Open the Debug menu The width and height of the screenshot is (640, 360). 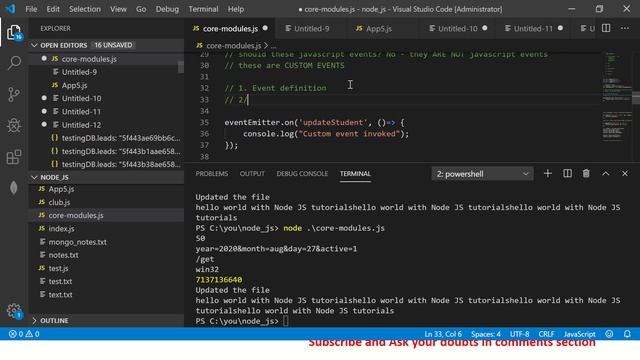(167, 9)
